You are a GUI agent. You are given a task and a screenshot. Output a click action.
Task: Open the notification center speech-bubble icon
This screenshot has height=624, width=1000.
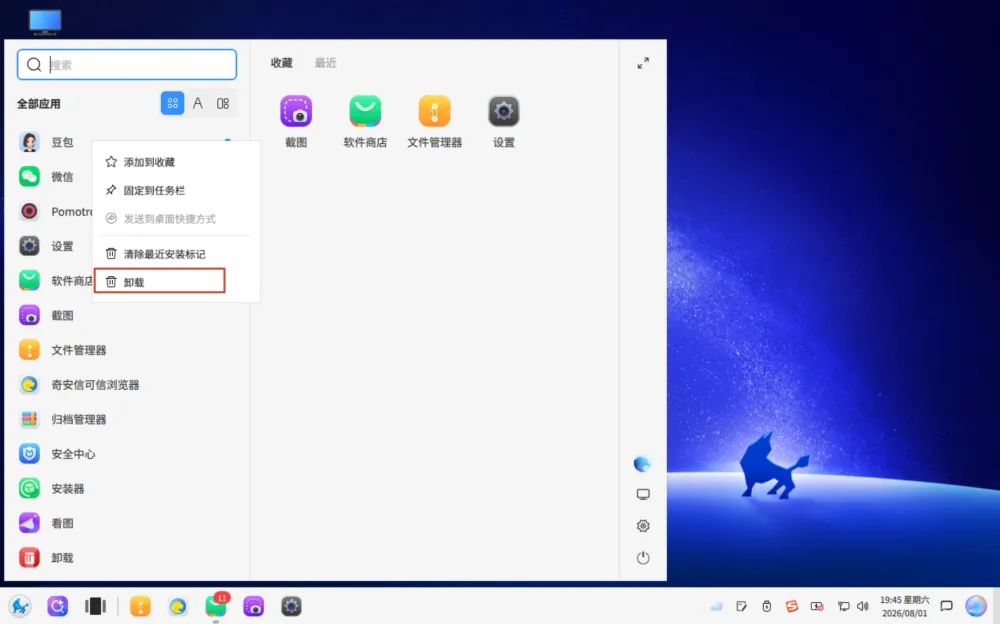pos(946,606)
